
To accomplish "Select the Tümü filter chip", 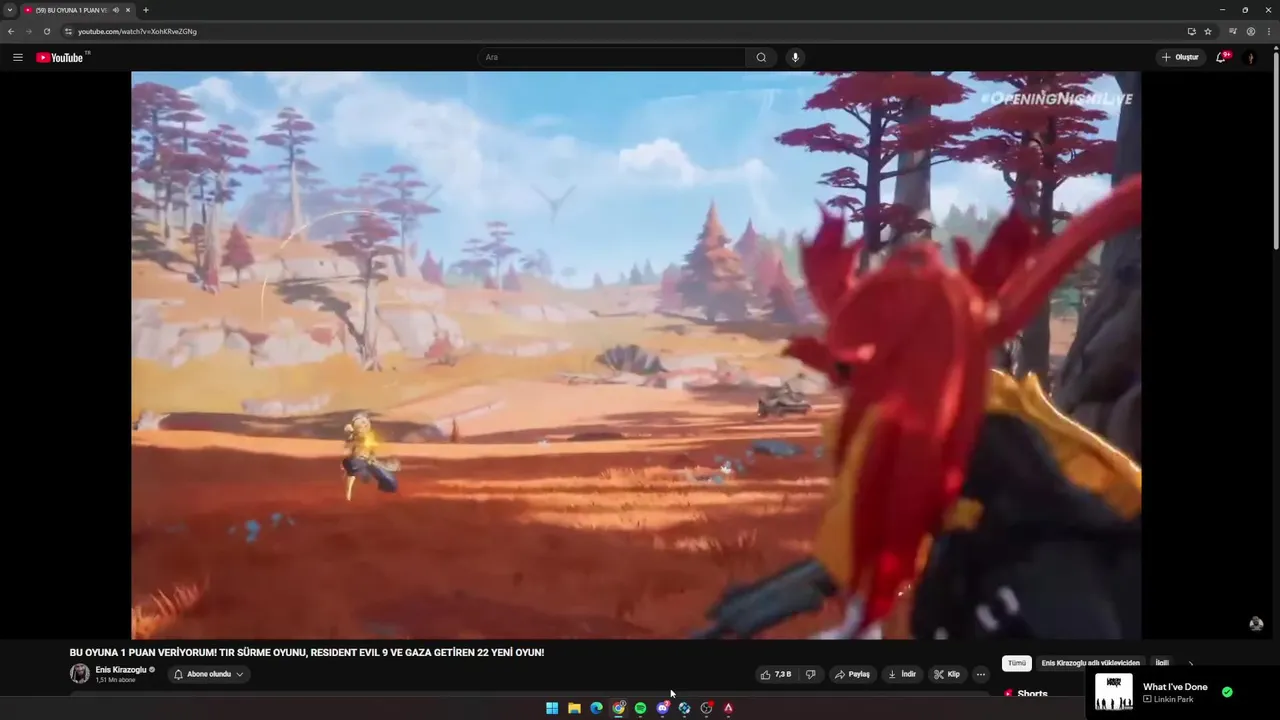I will tap(1017, 663).
